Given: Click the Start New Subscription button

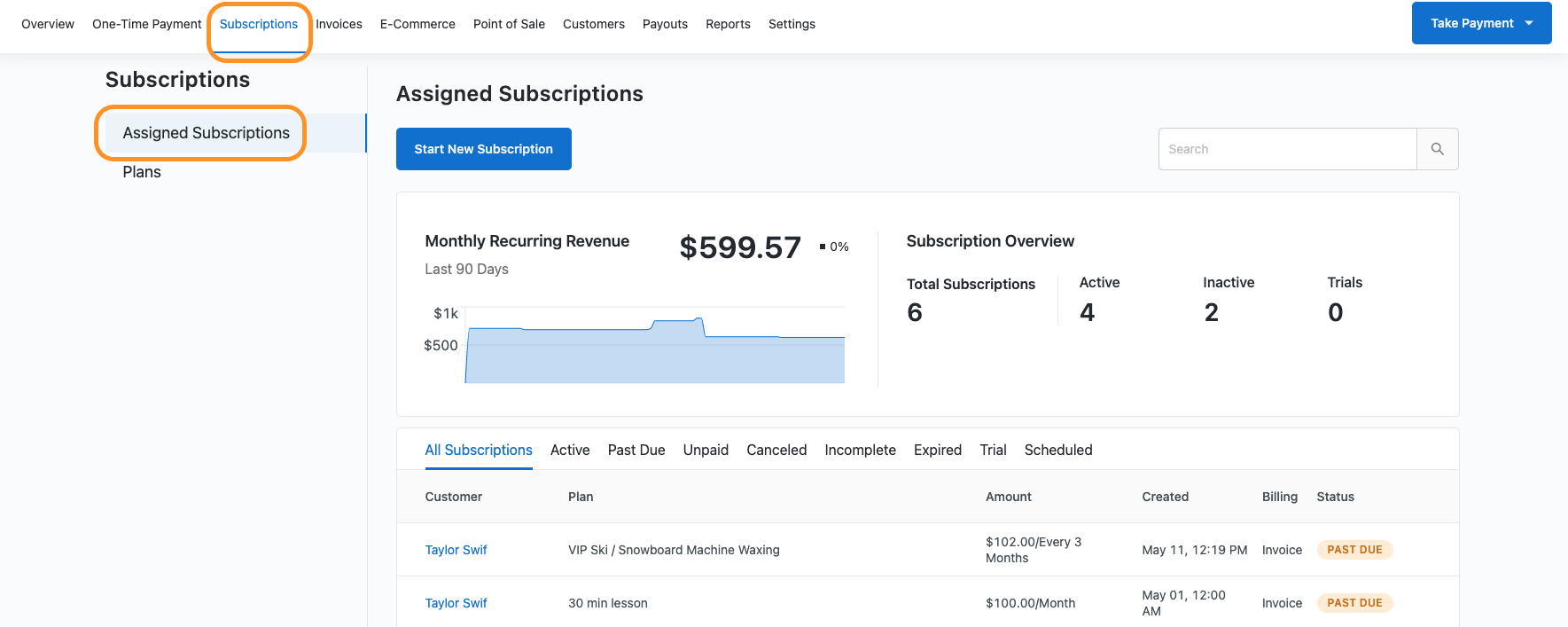Looking at the screenshot, I should pyautogui.click(x=483, y=149).
